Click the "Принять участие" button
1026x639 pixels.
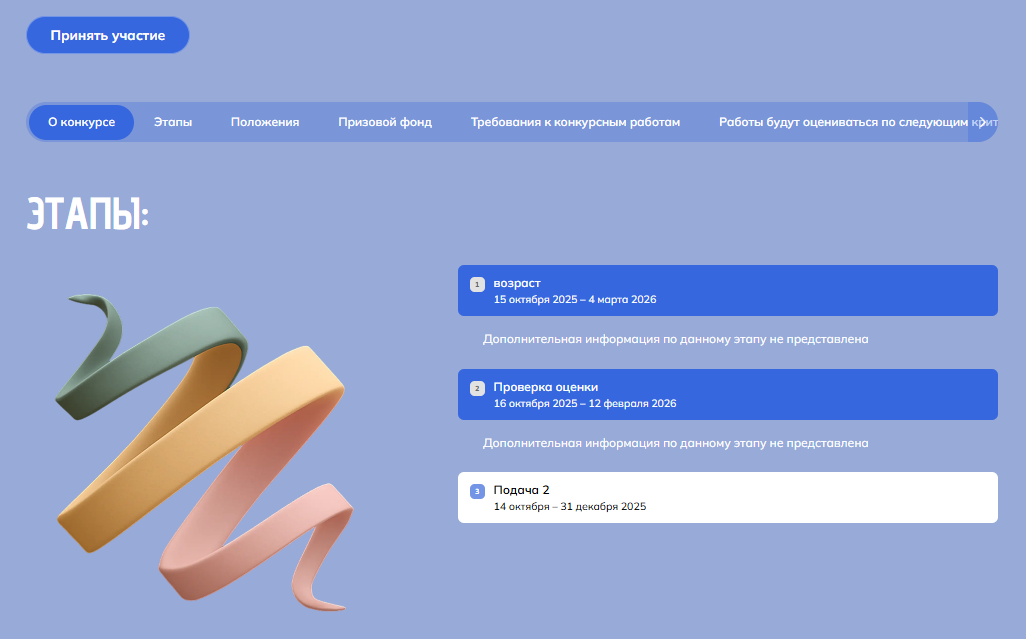coord(108,35)
